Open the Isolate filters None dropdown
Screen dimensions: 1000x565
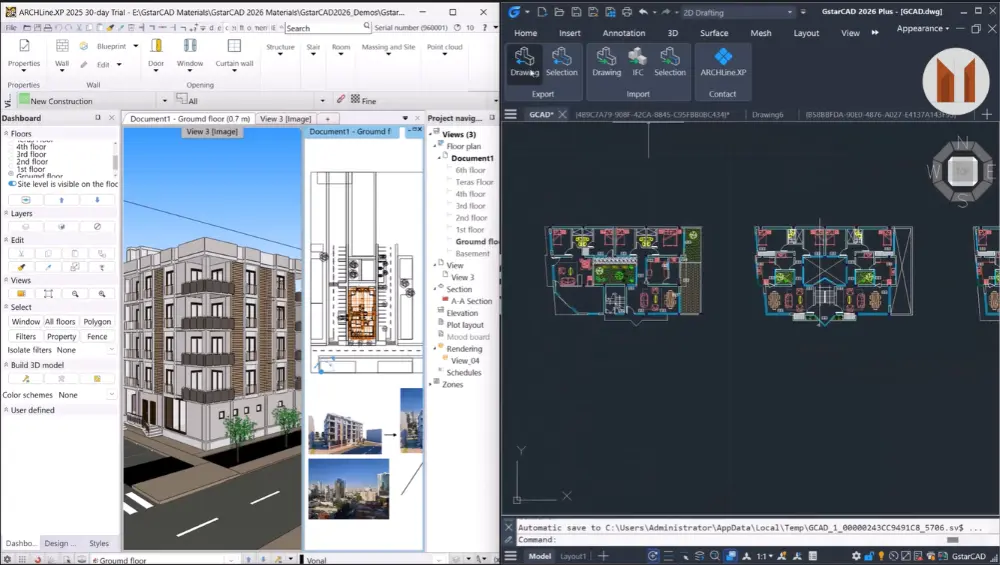(112, 350)
